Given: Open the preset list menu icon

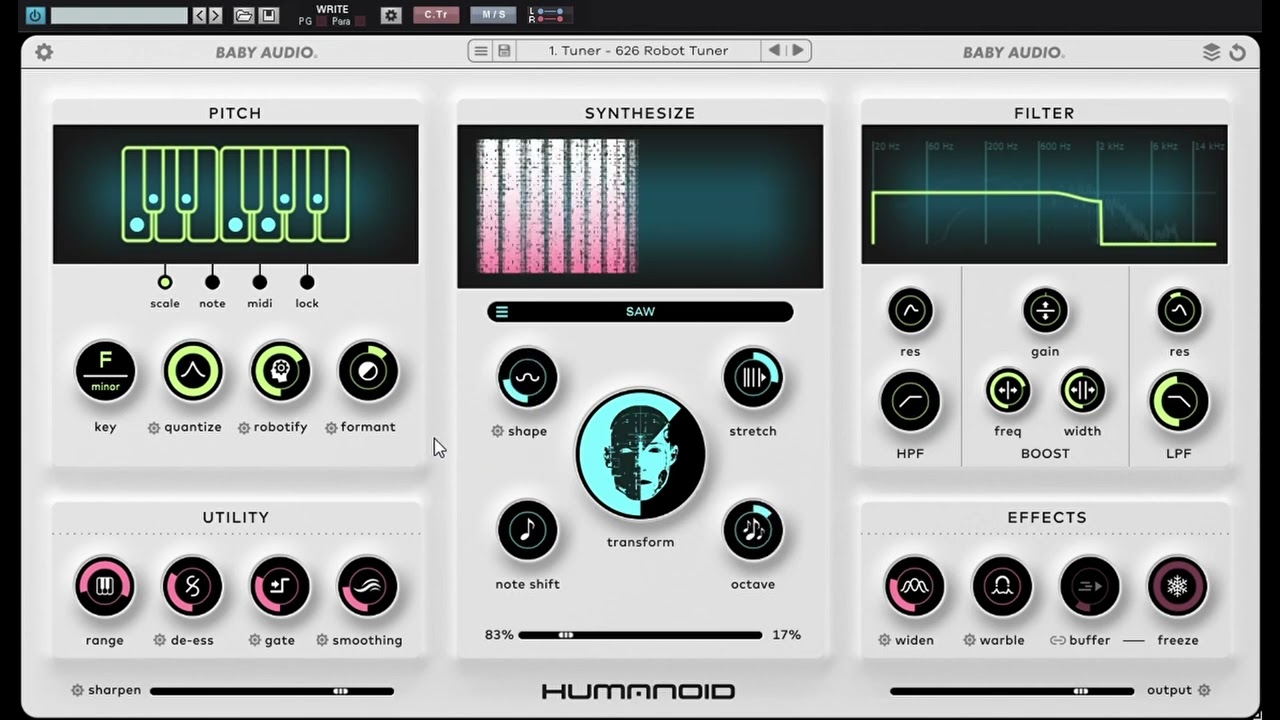Looking at the screenshot, I should 481,51.
